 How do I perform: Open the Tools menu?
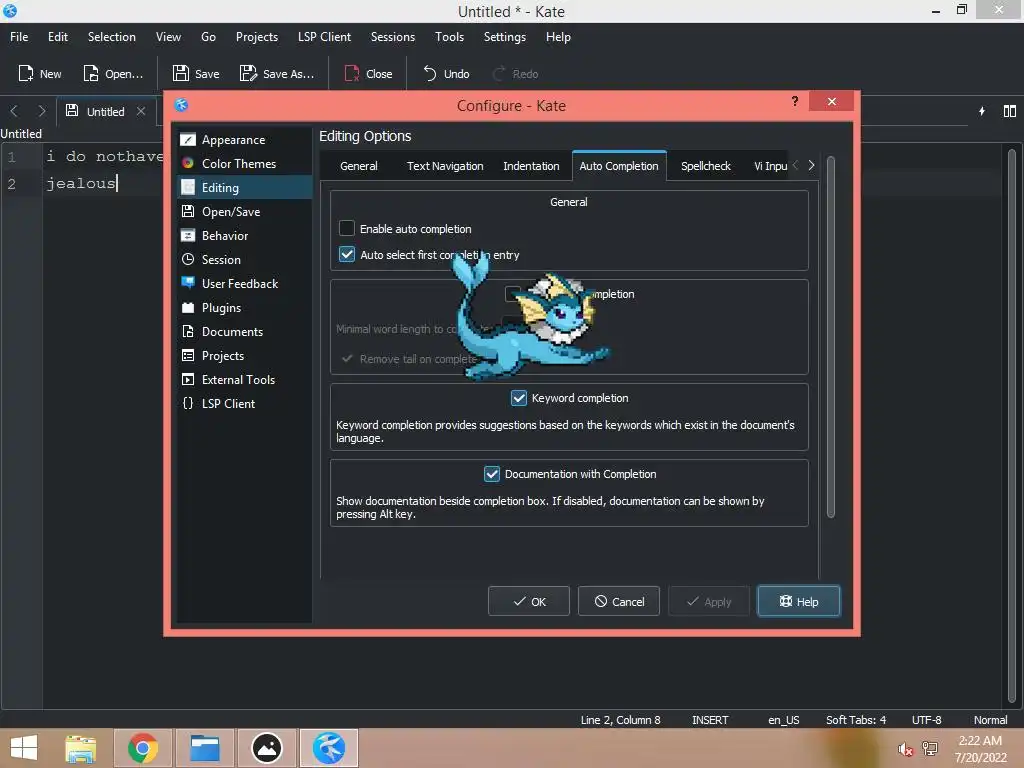pyautogui.click(x=449, y=37)
